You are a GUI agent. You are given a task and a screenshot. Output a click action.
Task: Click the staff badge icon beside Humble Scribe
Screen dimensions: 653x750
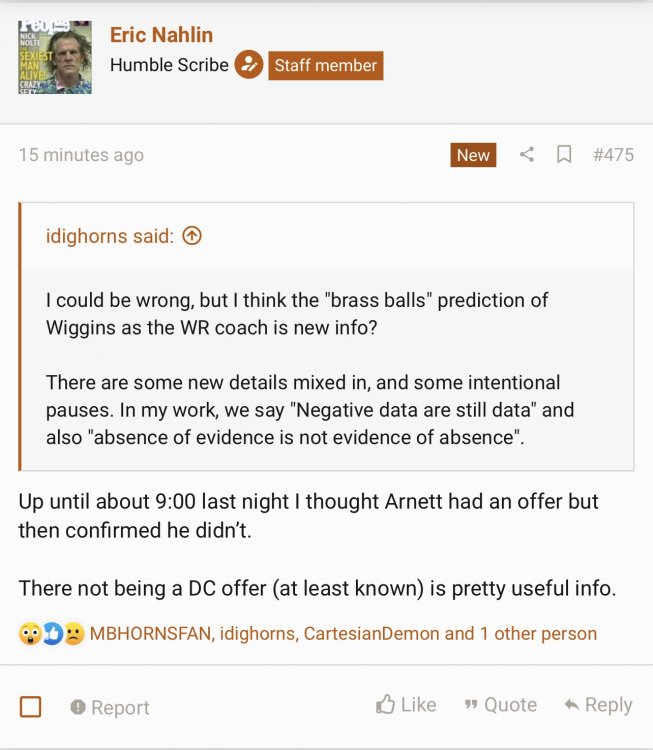click(x=248, y=66)
